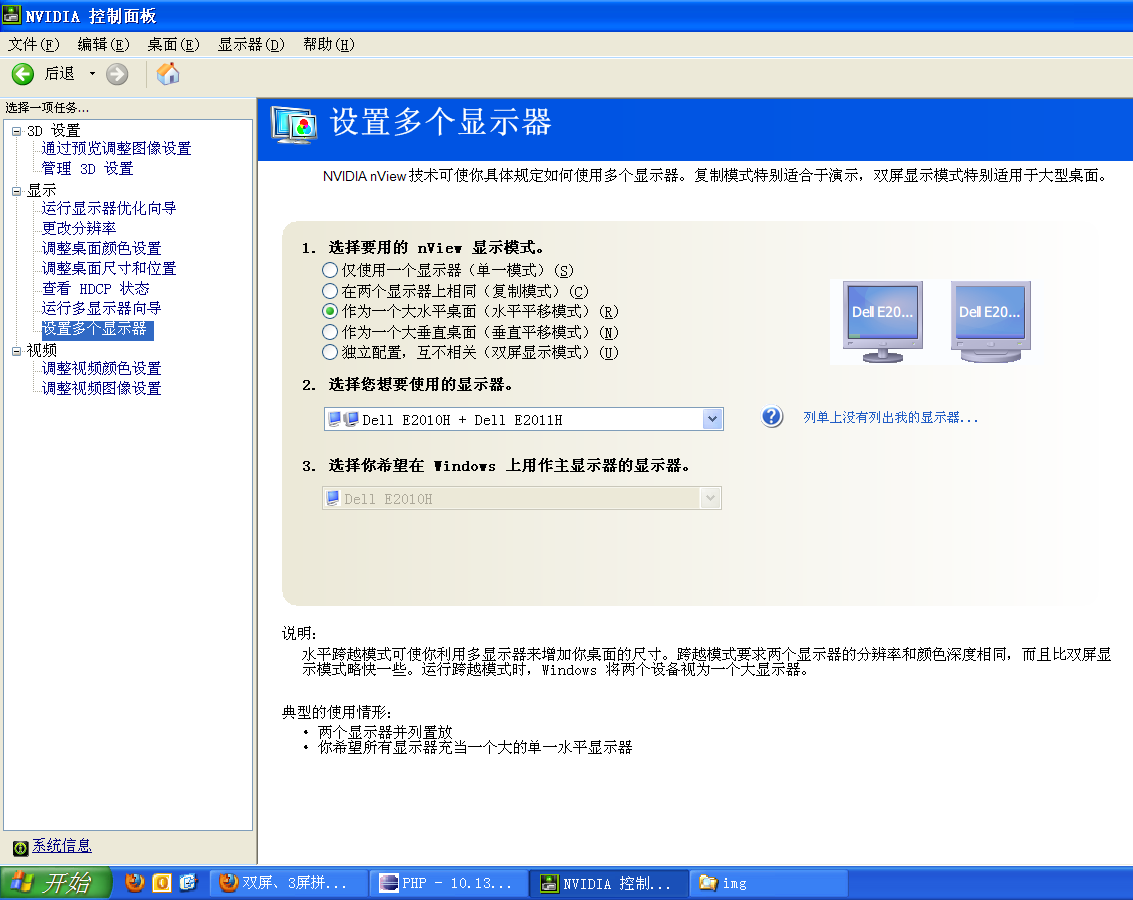Click the right Dell E20 monitor thumbnail
The image size is (1133, 900).
click(990, 321)
